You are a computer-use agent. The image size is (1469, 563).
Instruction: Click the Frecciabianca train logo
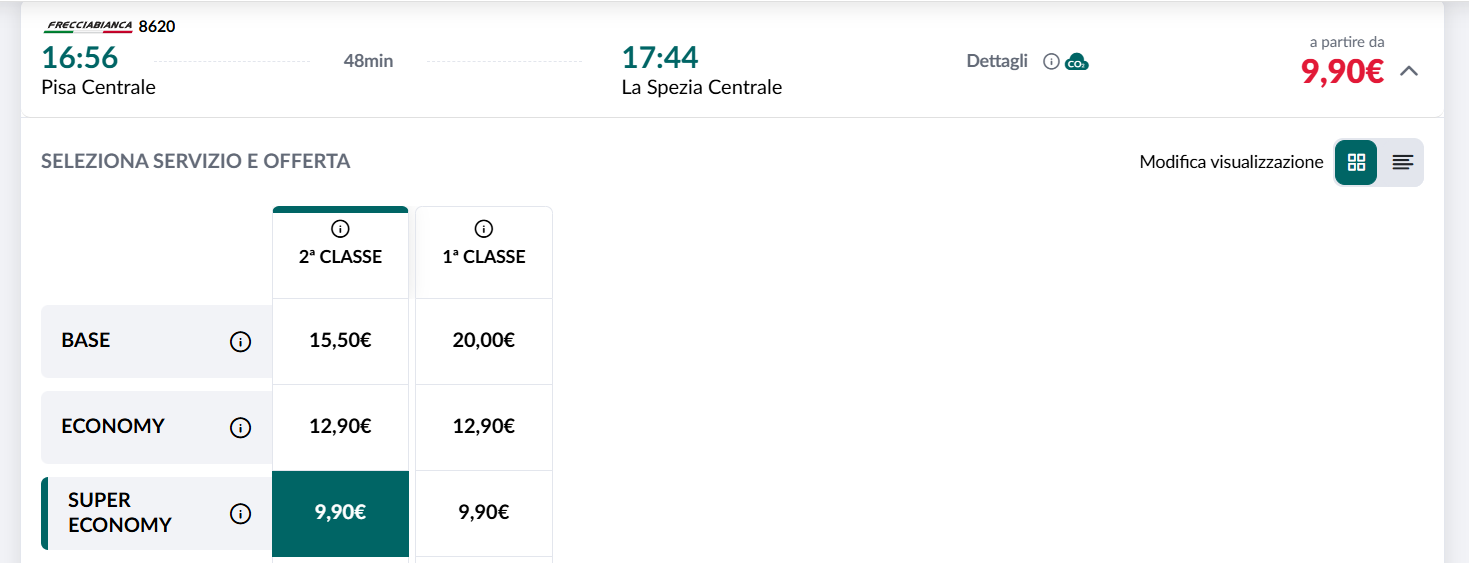pos(89,26)
